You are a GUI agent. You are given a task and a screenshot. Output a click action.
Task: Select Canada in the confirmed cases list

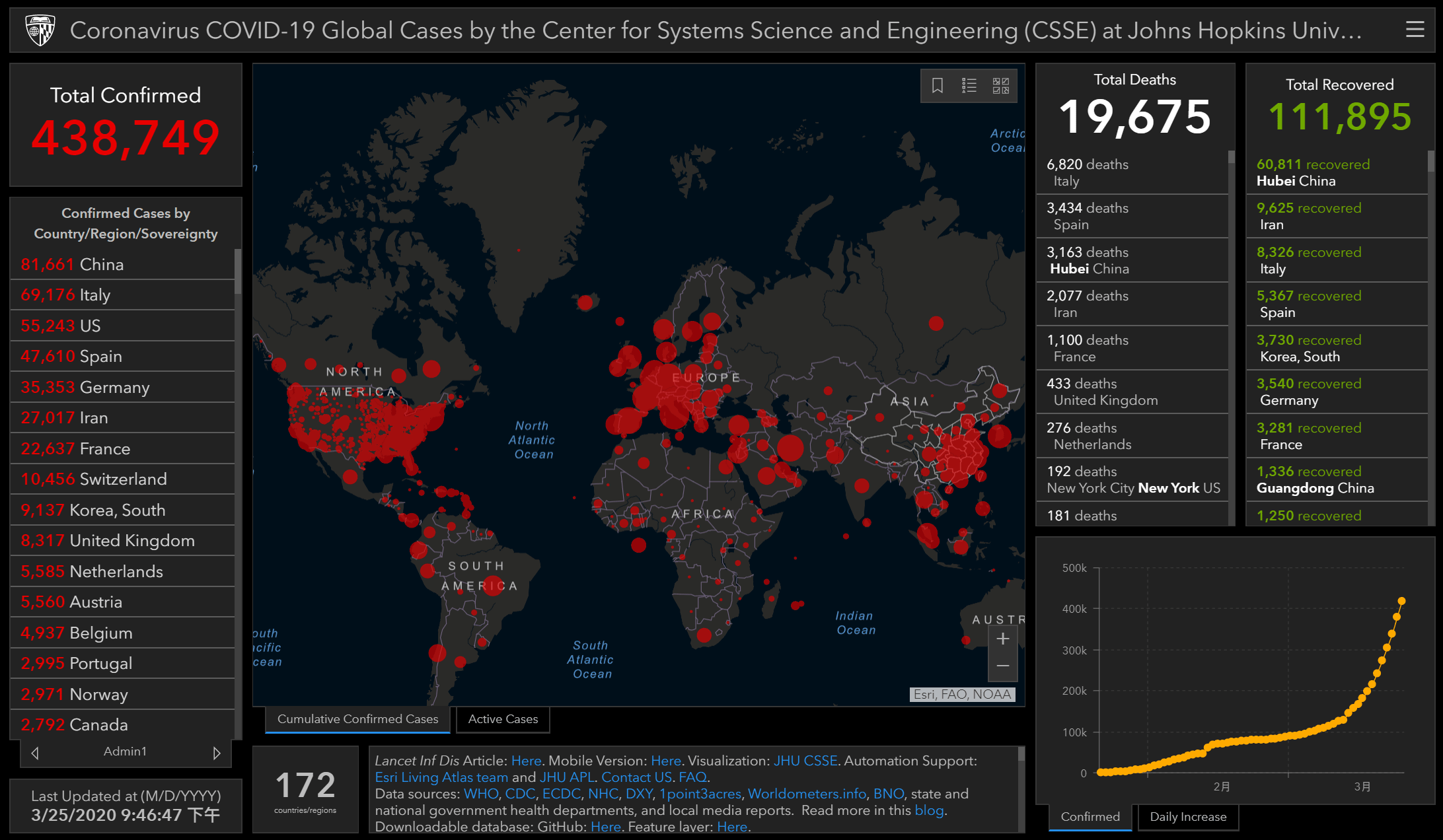(123, 725)
